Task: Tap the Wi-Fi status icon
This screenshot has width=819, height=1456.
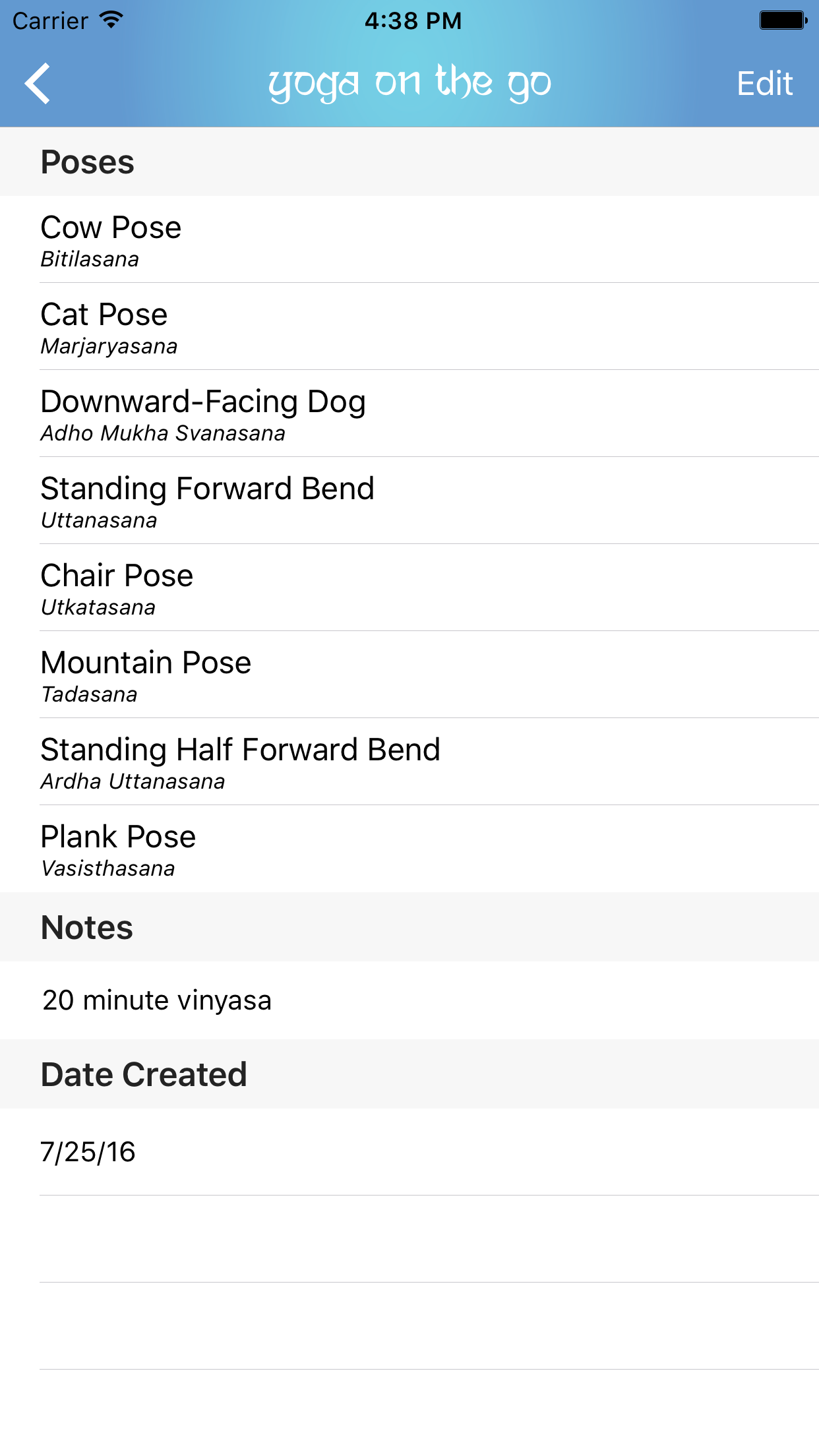Action: (111, 20)
